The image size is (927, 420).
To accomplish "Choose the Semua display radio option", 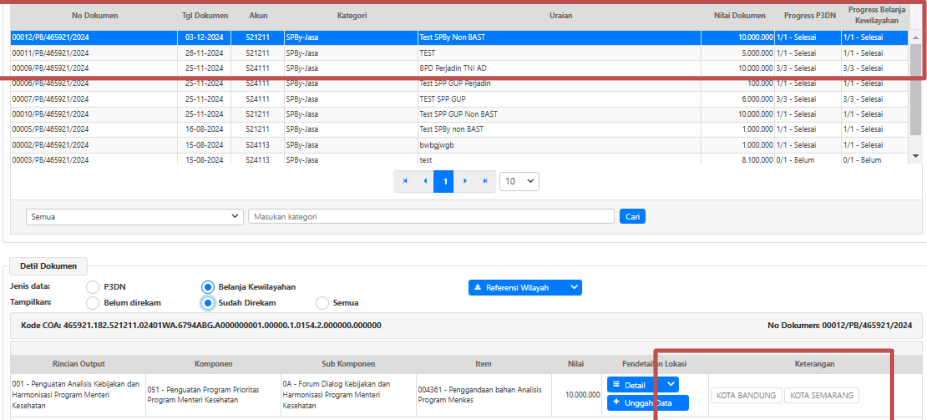I will pos(322,302).
